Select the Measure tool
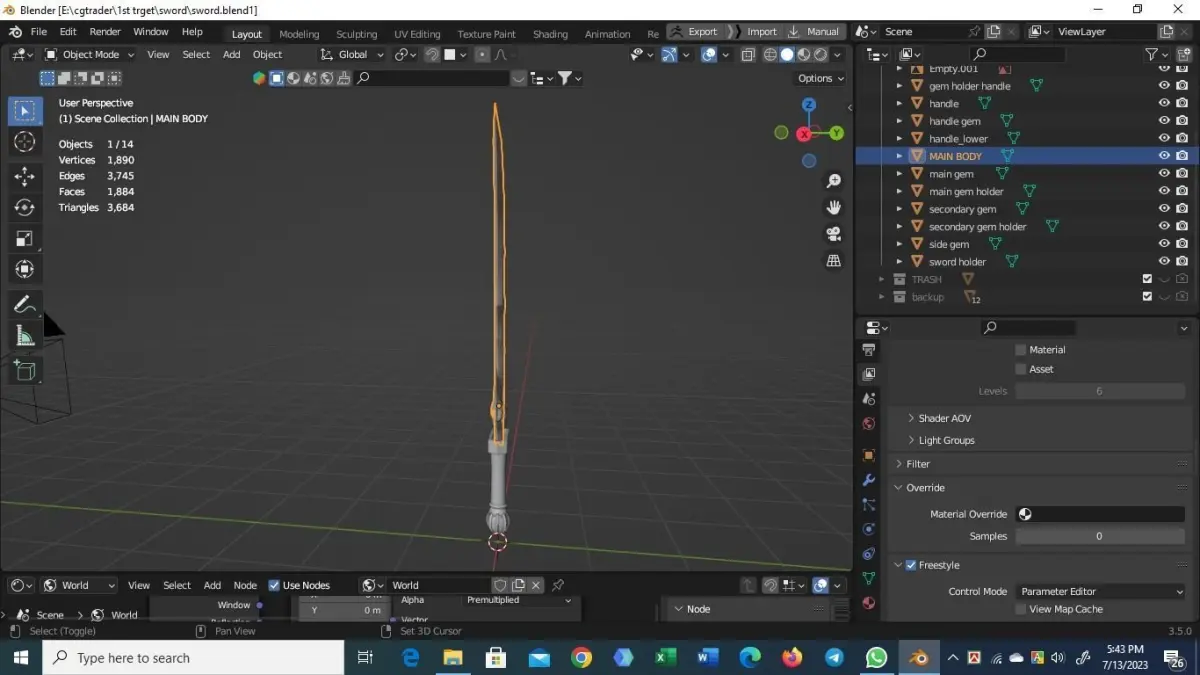1200x675 pixels. coord(25,336)
